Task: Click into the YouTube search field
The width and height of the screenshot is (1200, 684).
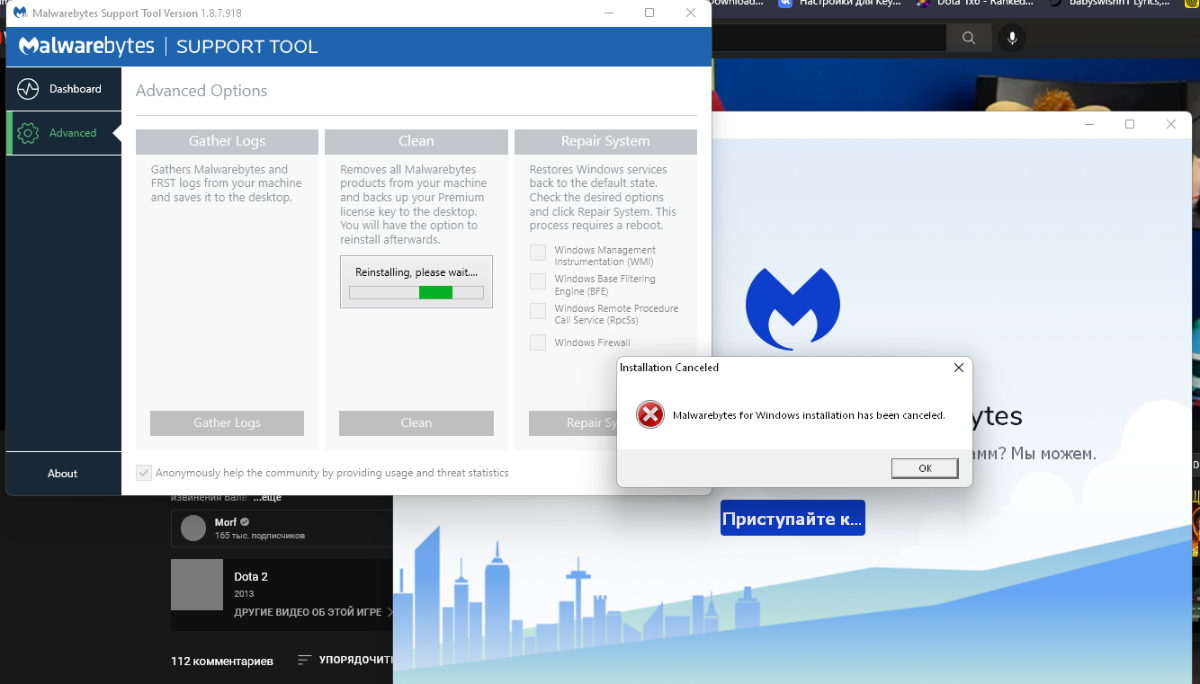Action: (828, 38)
